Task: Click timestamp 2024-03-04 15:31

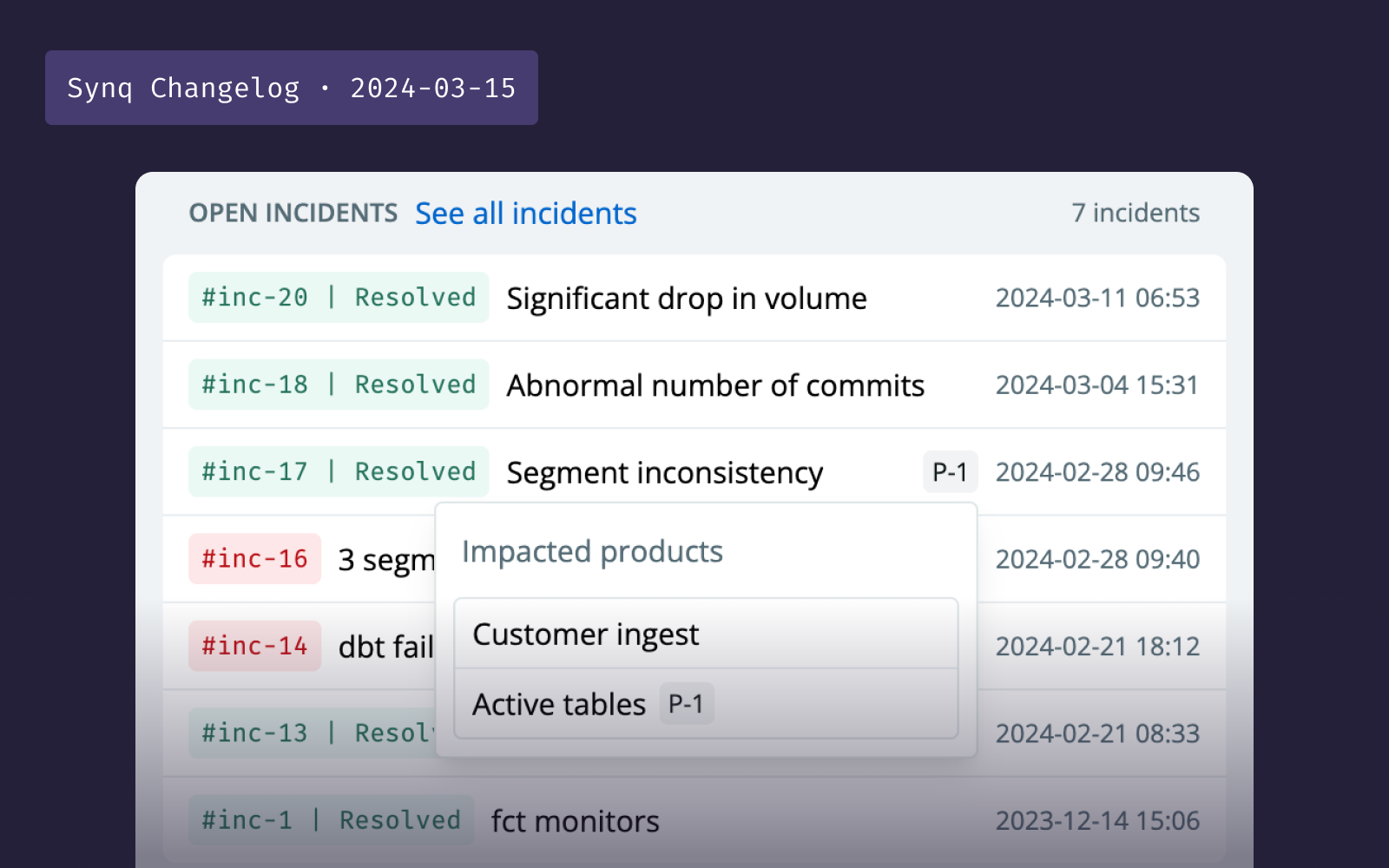Action: tap(1097, 385)
